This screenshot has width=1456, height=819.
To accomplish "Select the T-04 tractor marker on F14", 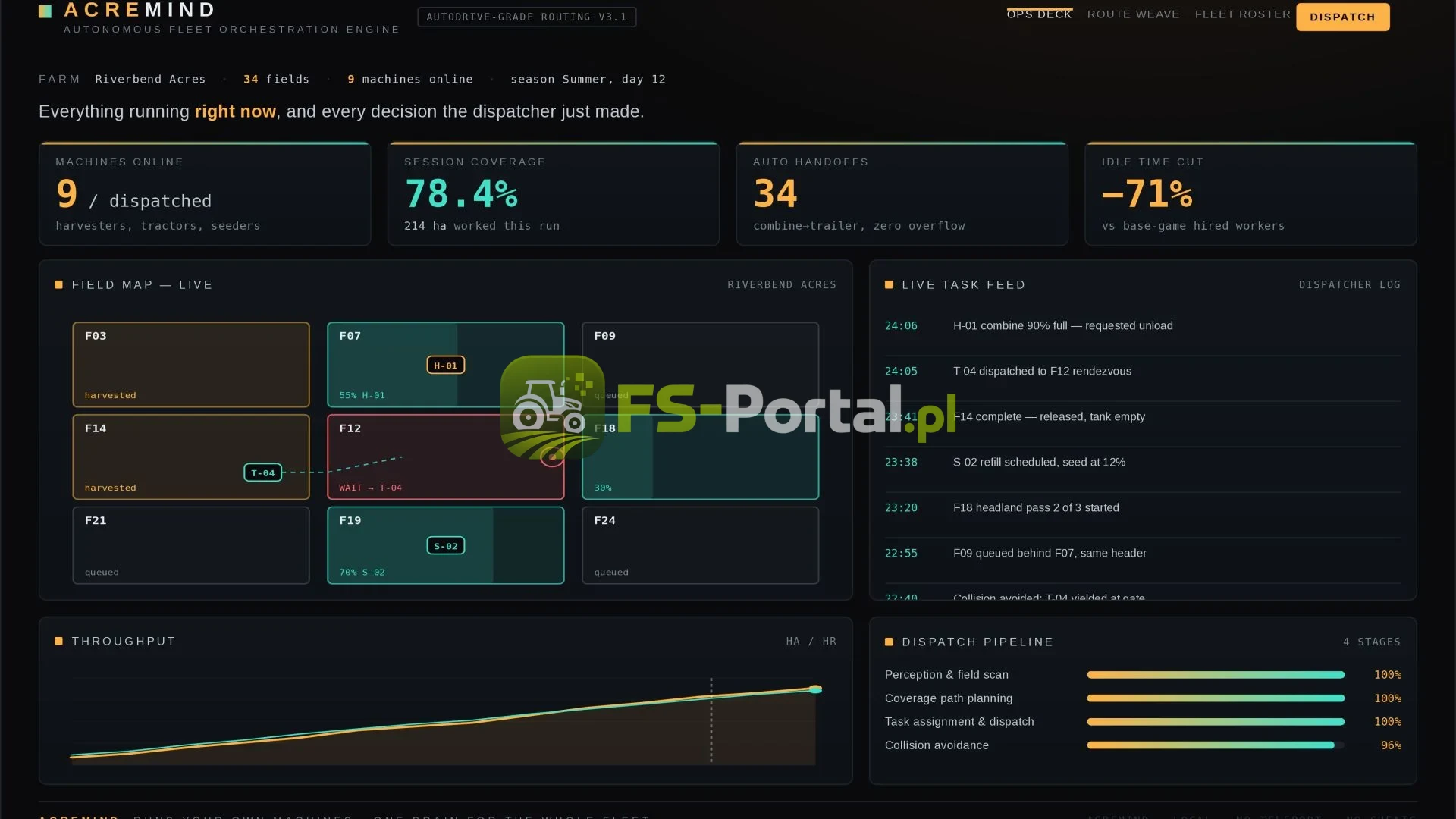I will pyautogui.click(x=263, y=472).
